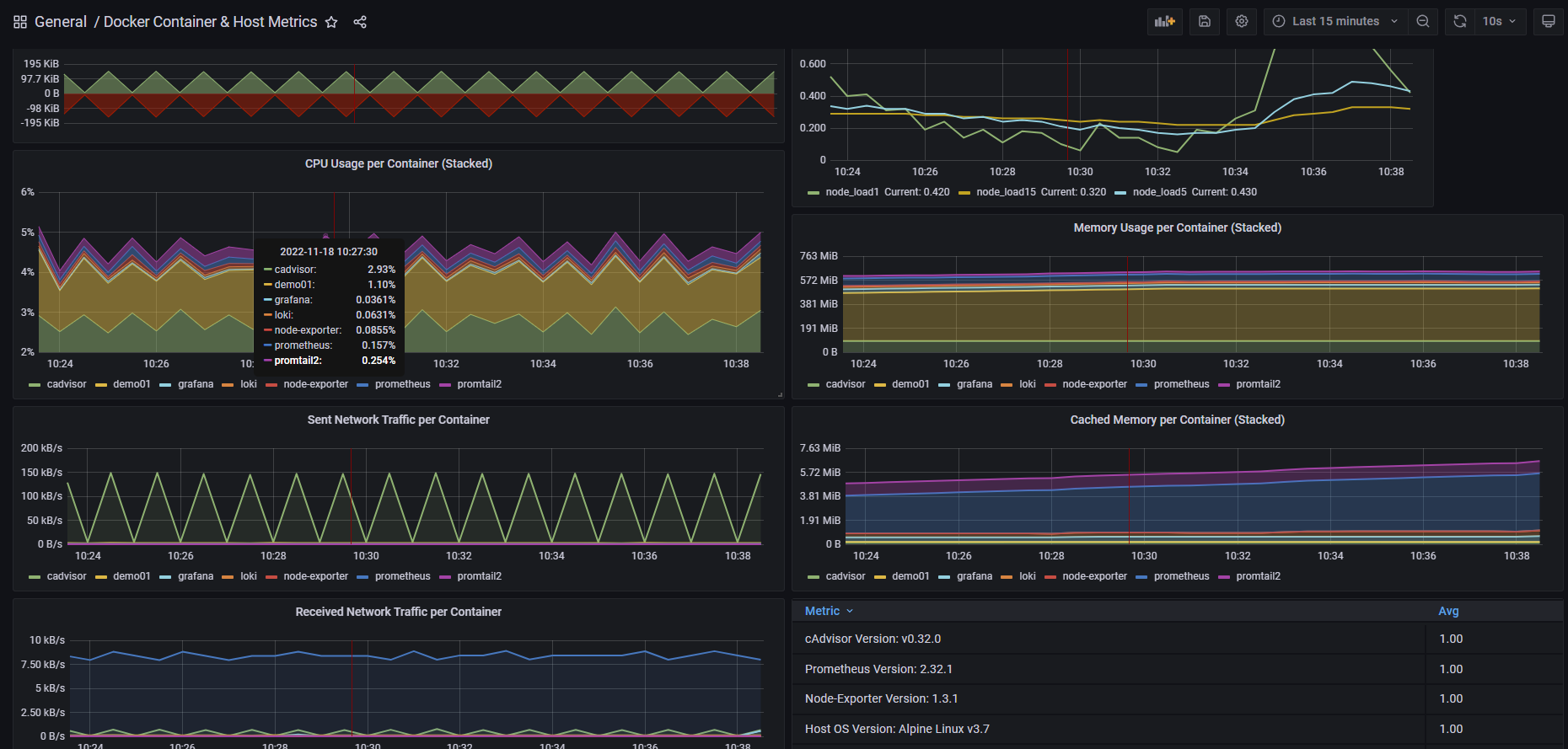Open the dashboards grid icon
Screen dimensions: 1568x749
coord(20,22)
